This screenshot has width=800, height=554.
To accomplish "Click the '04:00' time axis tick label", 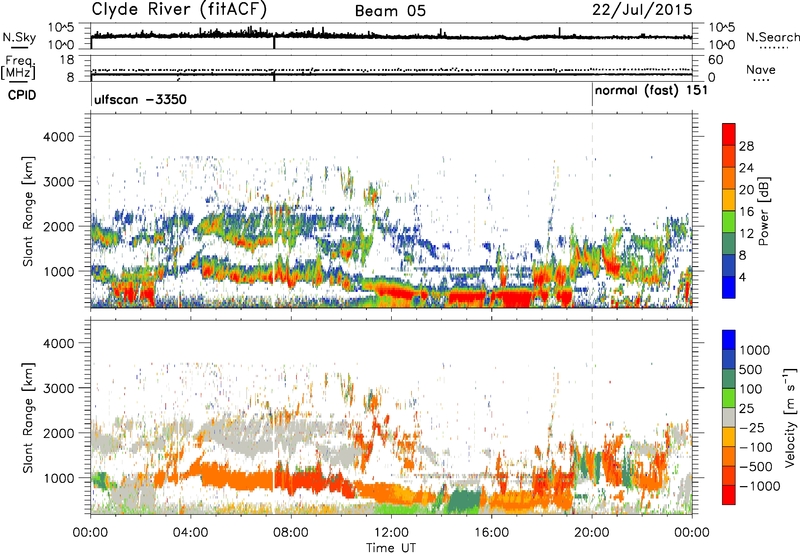I will [x=190, y=533].
